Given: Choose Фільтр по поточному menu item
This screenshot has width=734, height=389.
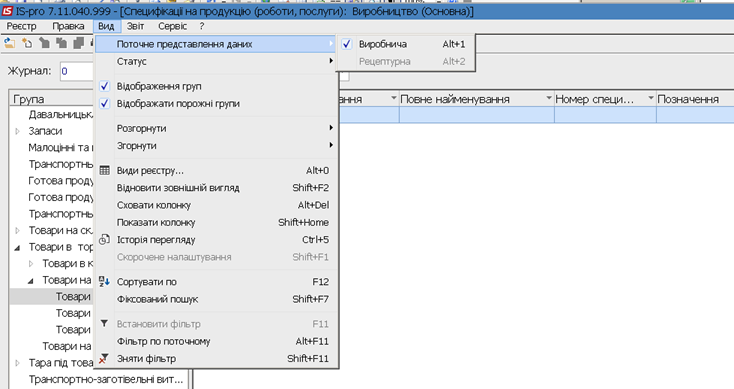Looking at the screenshot, I should 216,341.
